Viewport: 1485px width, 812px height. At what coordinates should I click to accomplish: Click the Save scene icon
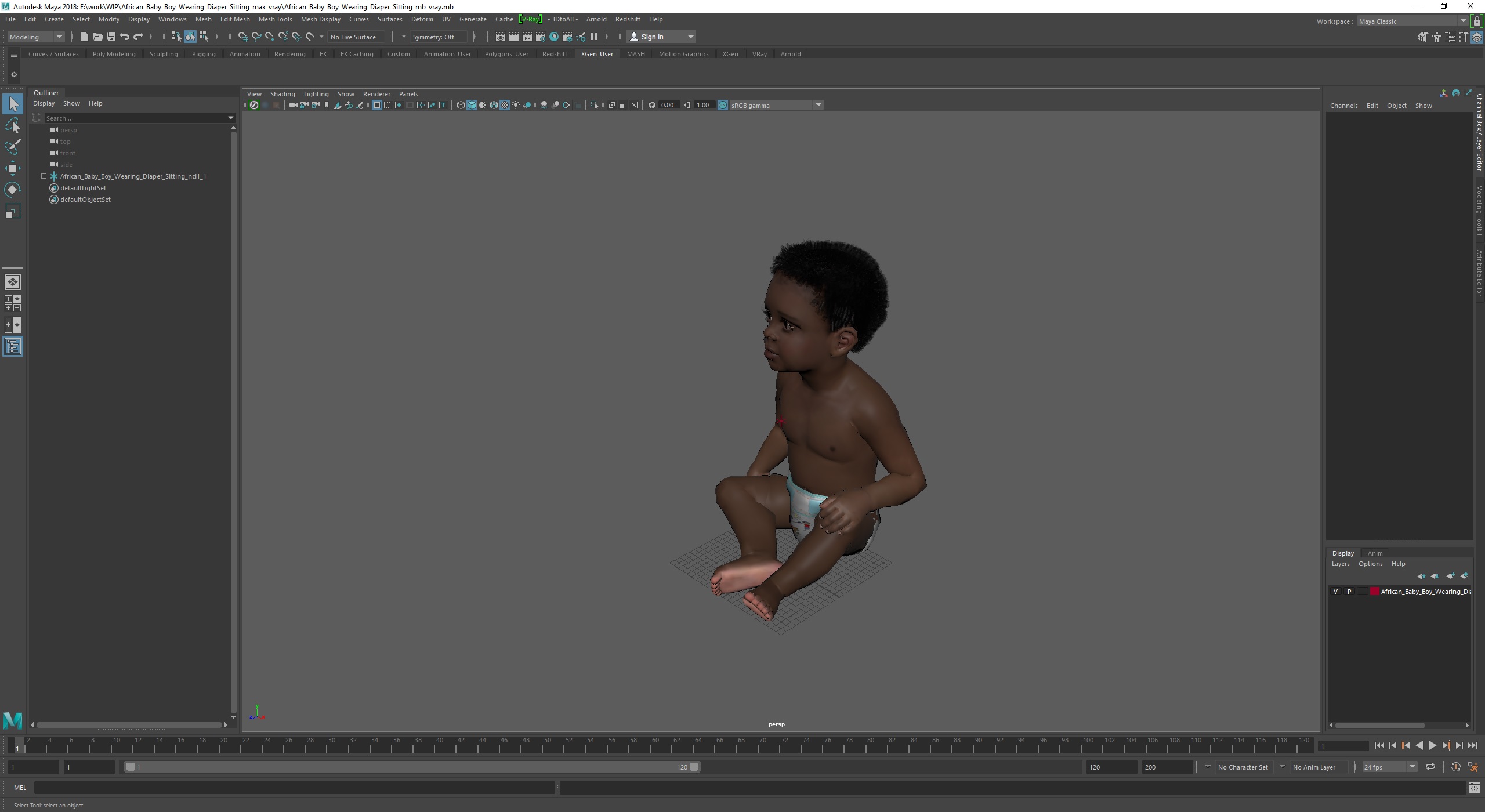(x=111, y=37)
